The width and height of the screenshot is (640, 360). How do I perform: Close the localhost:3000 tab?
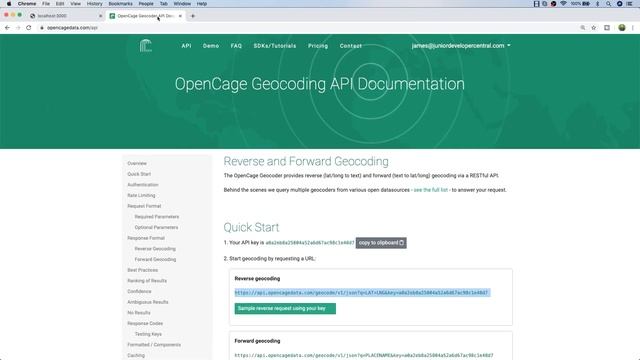tap(101, 16)
